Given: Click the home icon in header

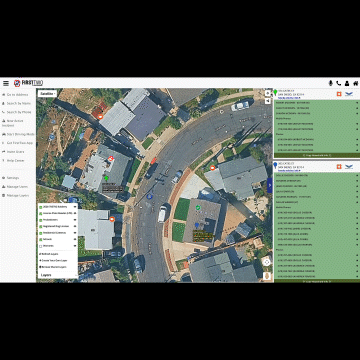Looking at the screenshot, I should click(356, 83).
